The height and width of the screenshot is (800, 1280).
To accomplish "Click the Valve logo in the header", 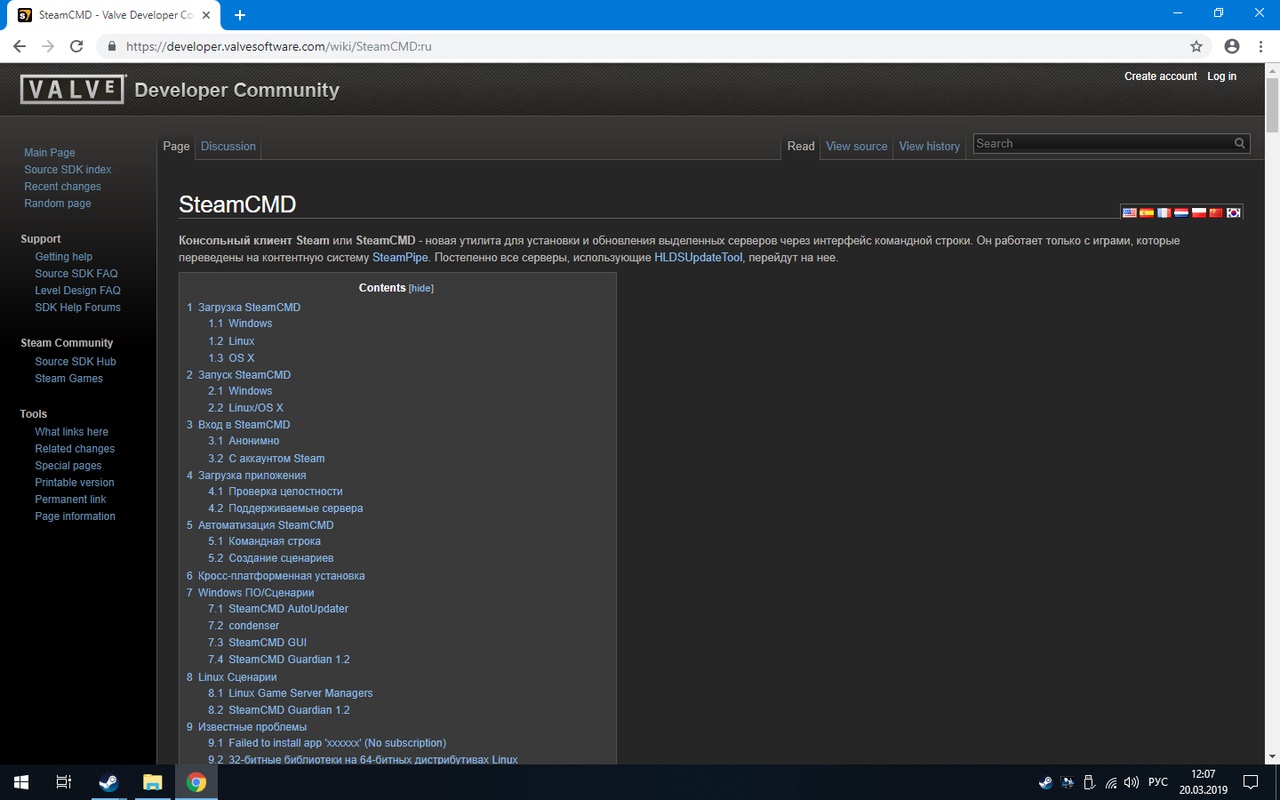I will pos(72,90).
